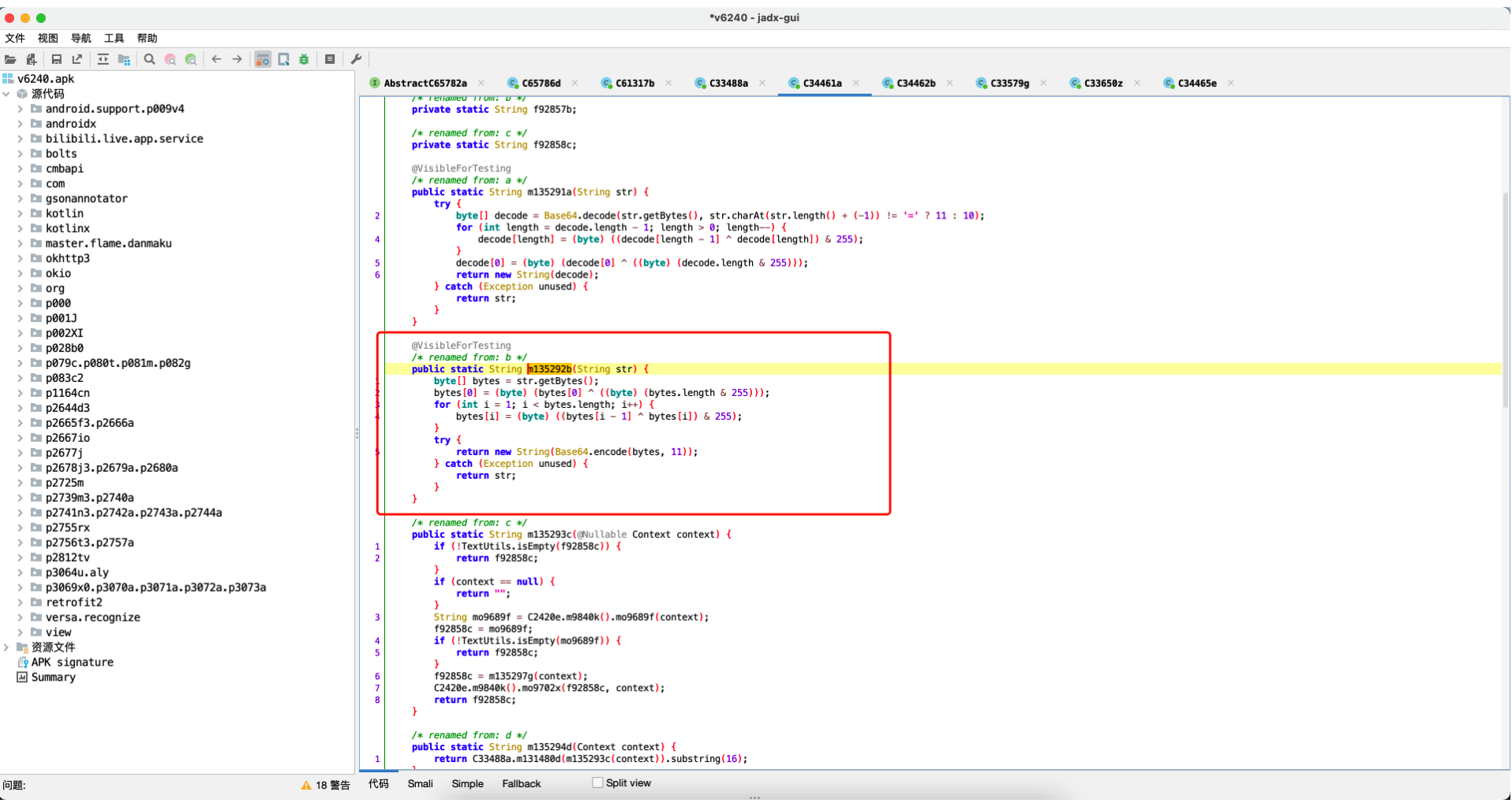Open the 文件 menu
1512x803 pixels.
tap(15, 38)
